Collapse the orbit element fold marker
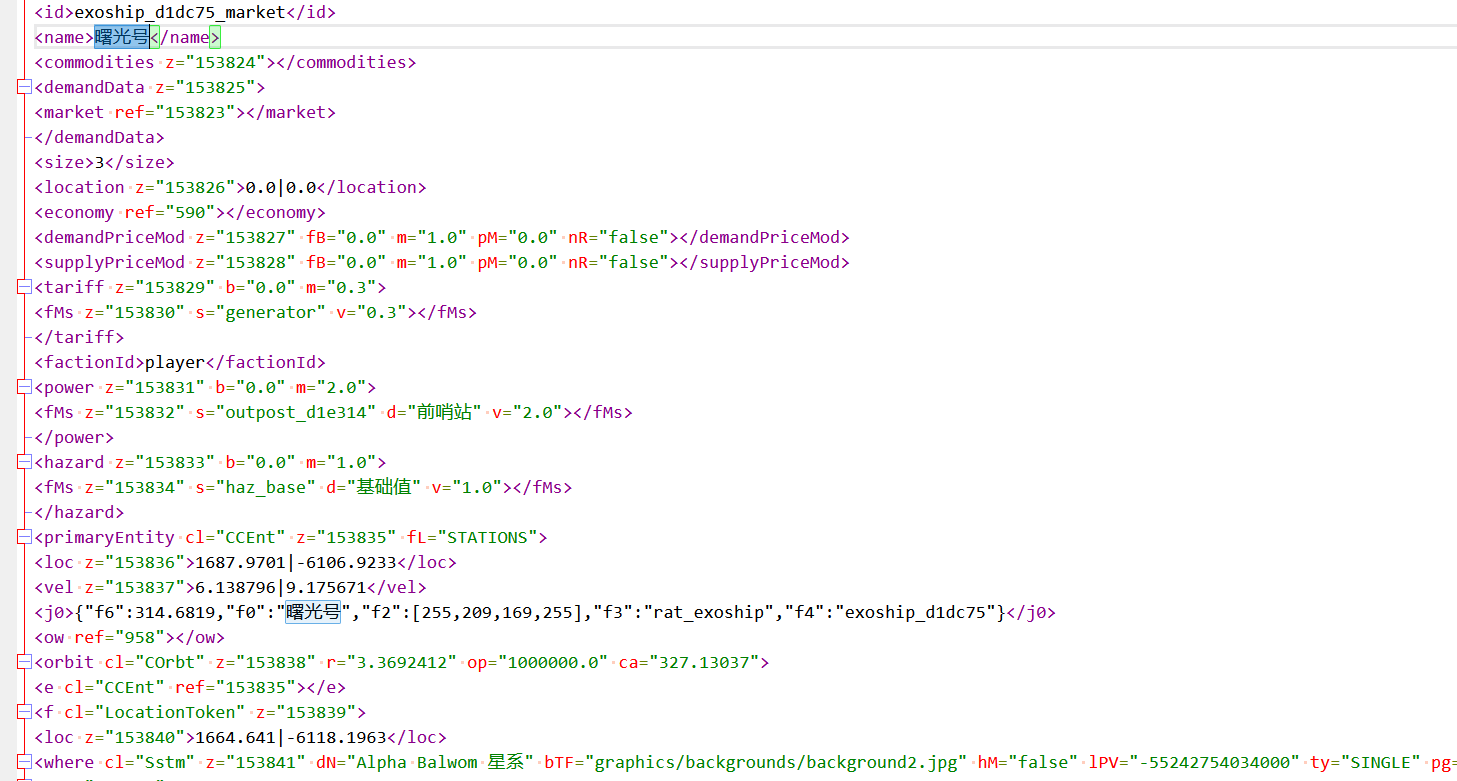This screenshot has width=1457, height=781. (24, 663)
